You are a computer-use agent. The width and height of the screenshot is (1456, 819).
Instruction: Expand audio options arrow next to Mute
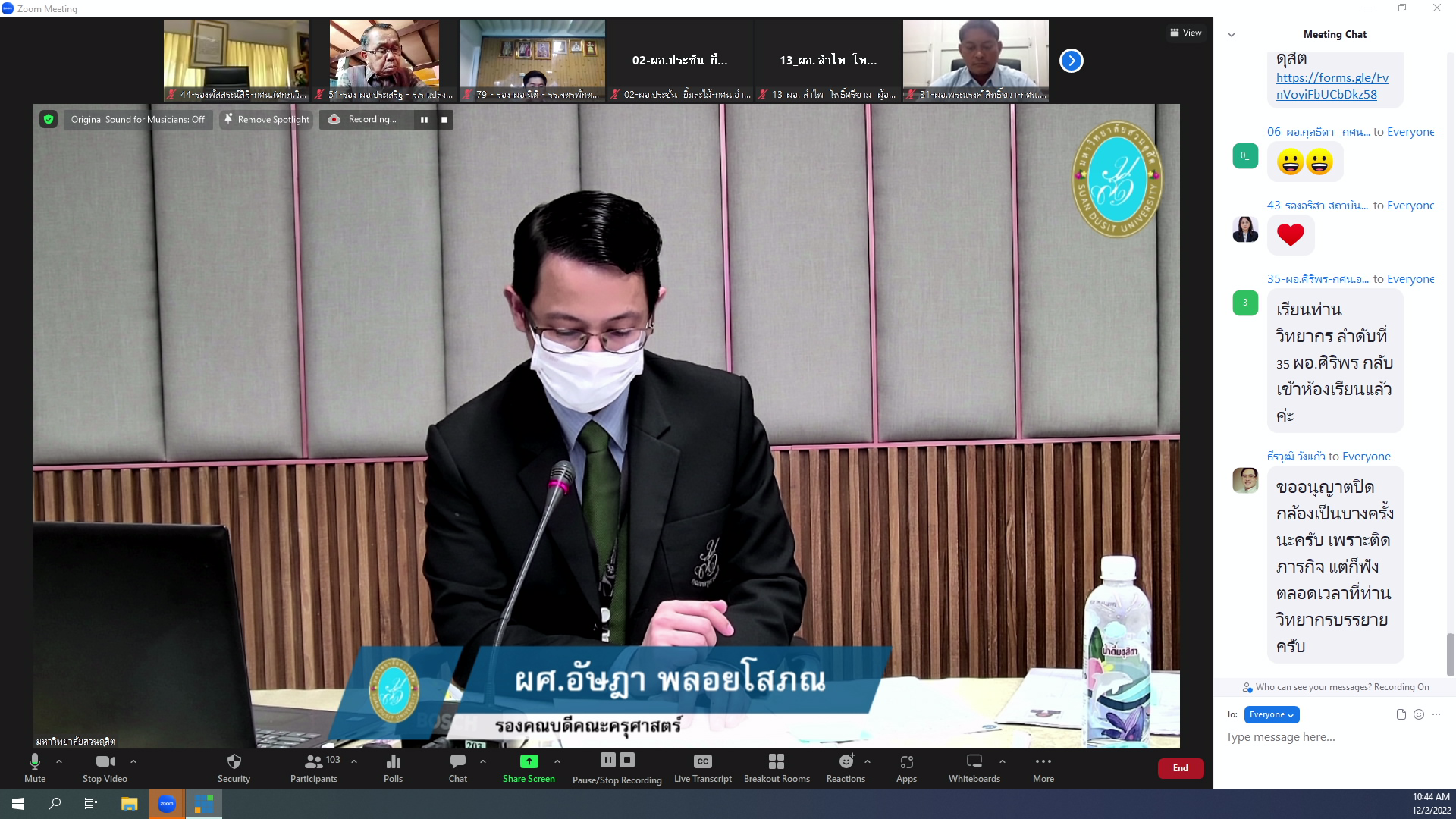pos(59,761)
